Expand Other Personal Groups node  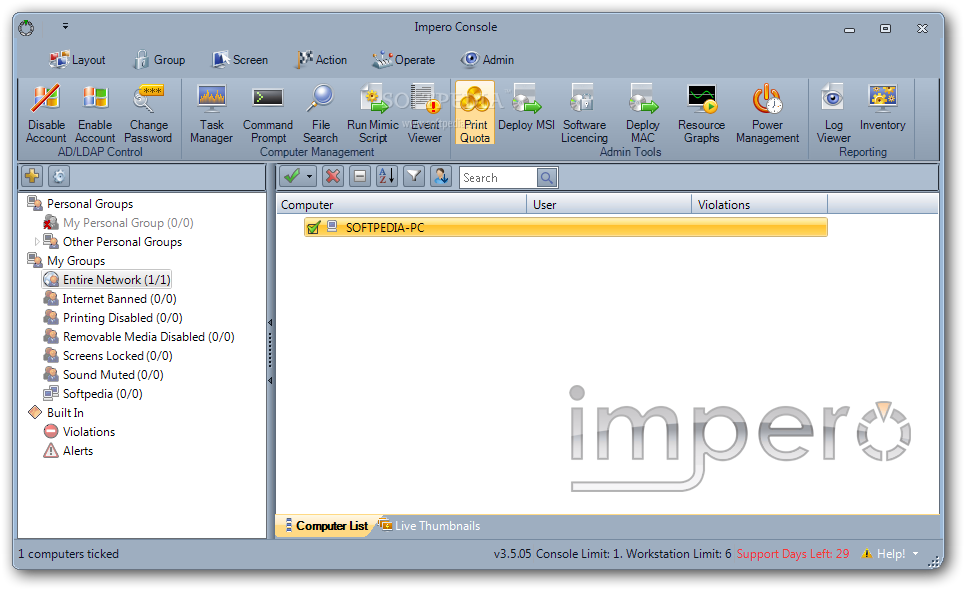pyautogui.click(x=36, y=242)
